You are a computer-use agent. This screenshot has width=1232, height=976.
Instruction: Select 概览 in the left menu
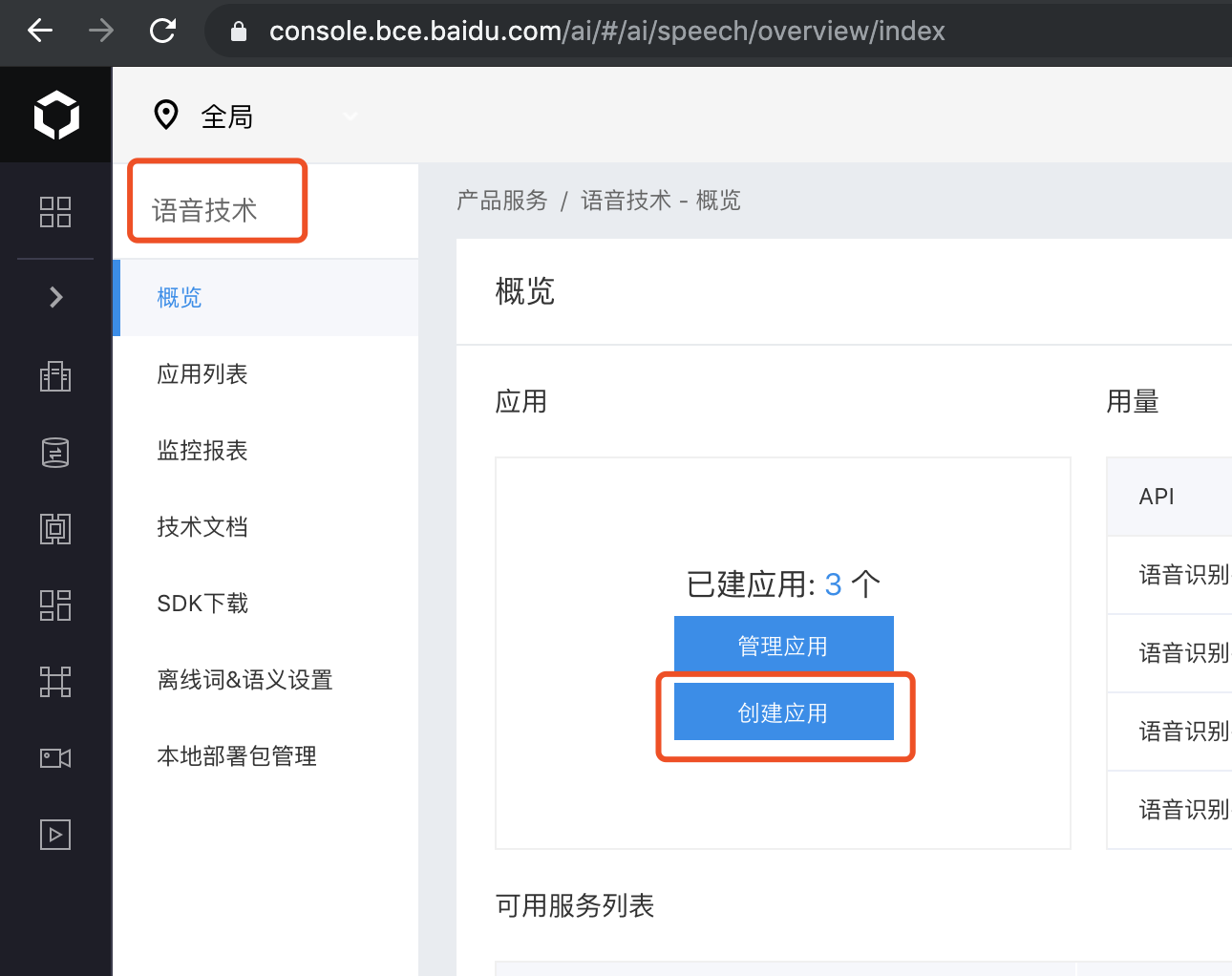(266, 298)
